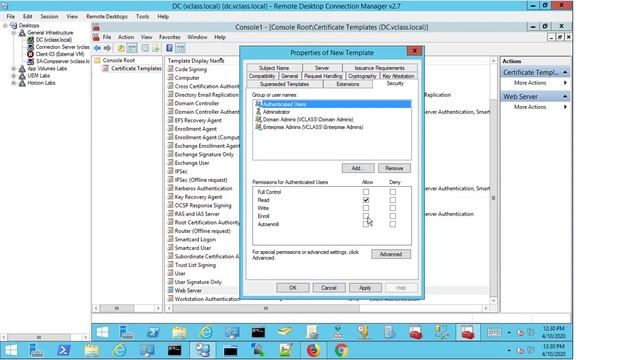Click the on-screen keyboard icon in remote taskbar

[494, 333]
